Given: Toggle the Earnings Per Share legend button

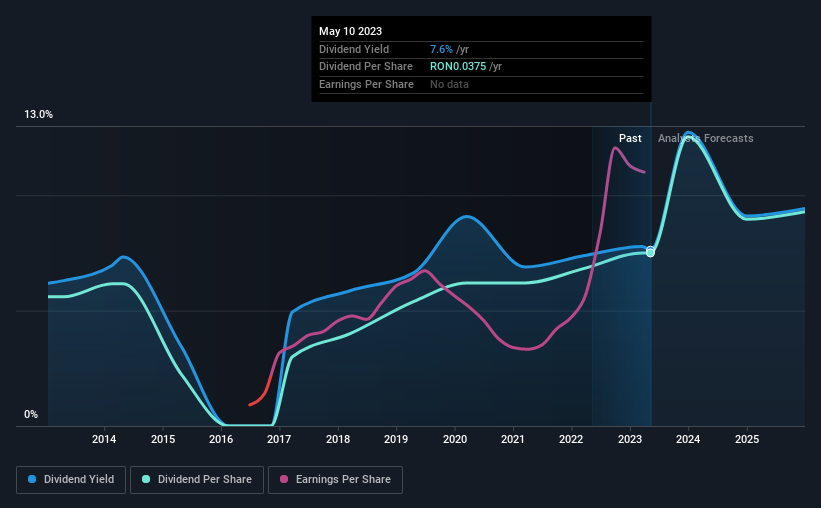Looking at the screenshot, I should coord(335,480).
